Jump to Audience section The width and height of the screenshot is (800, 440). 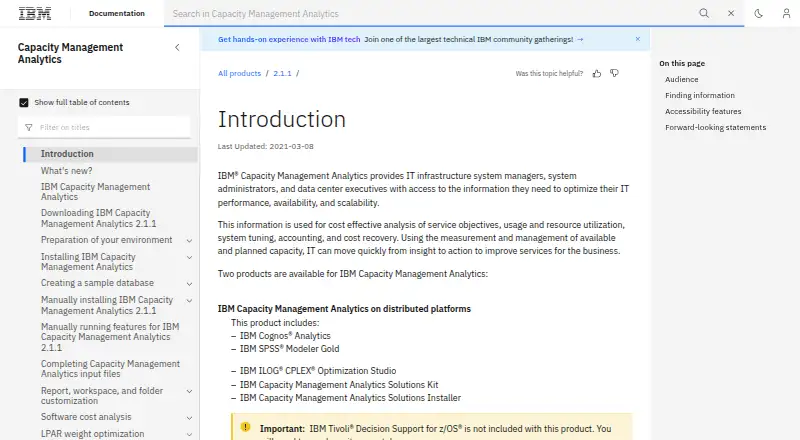[682, 80]
